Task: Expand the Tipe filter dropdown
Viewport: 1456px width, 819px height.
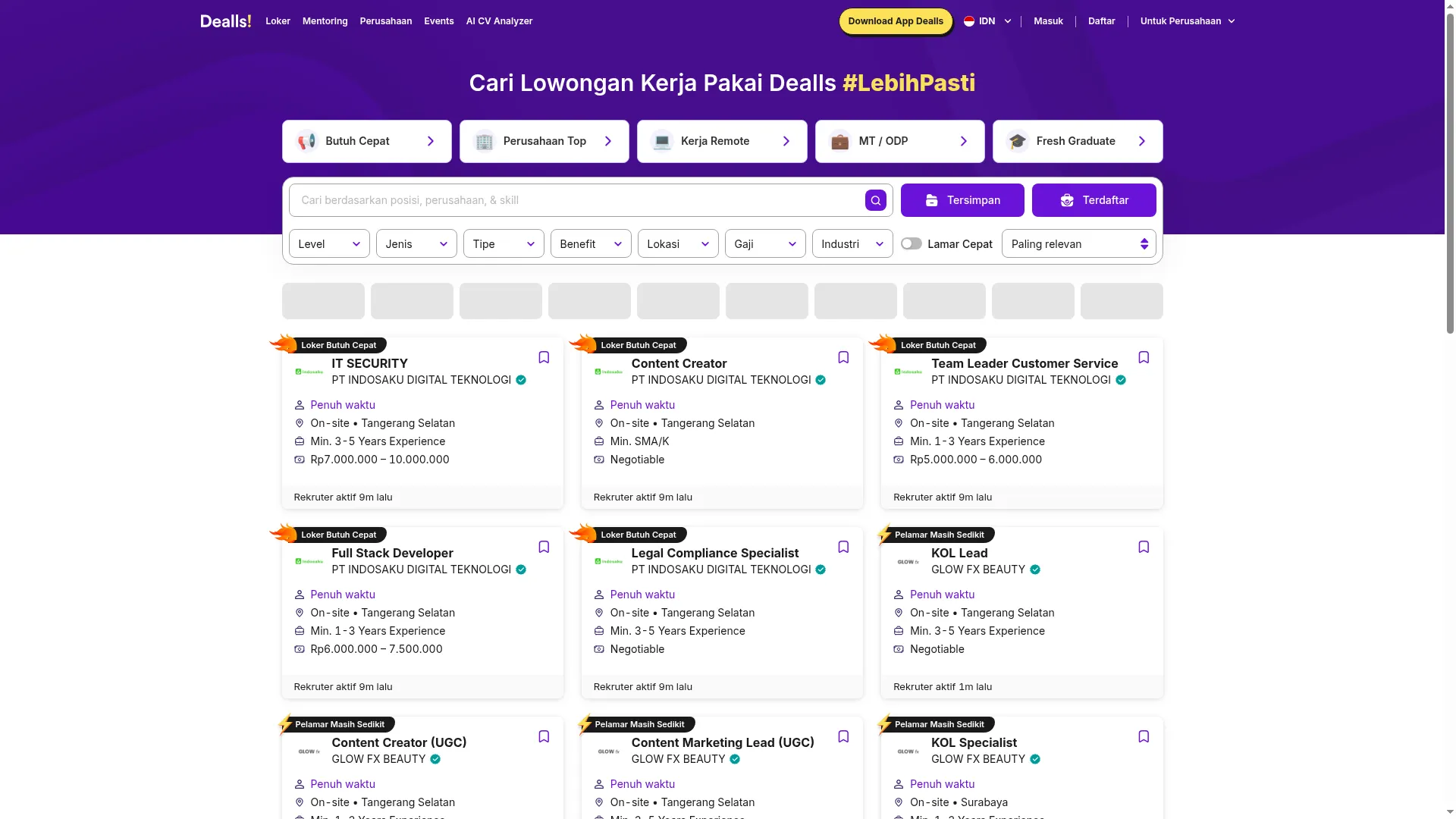Action: [504, 243]
